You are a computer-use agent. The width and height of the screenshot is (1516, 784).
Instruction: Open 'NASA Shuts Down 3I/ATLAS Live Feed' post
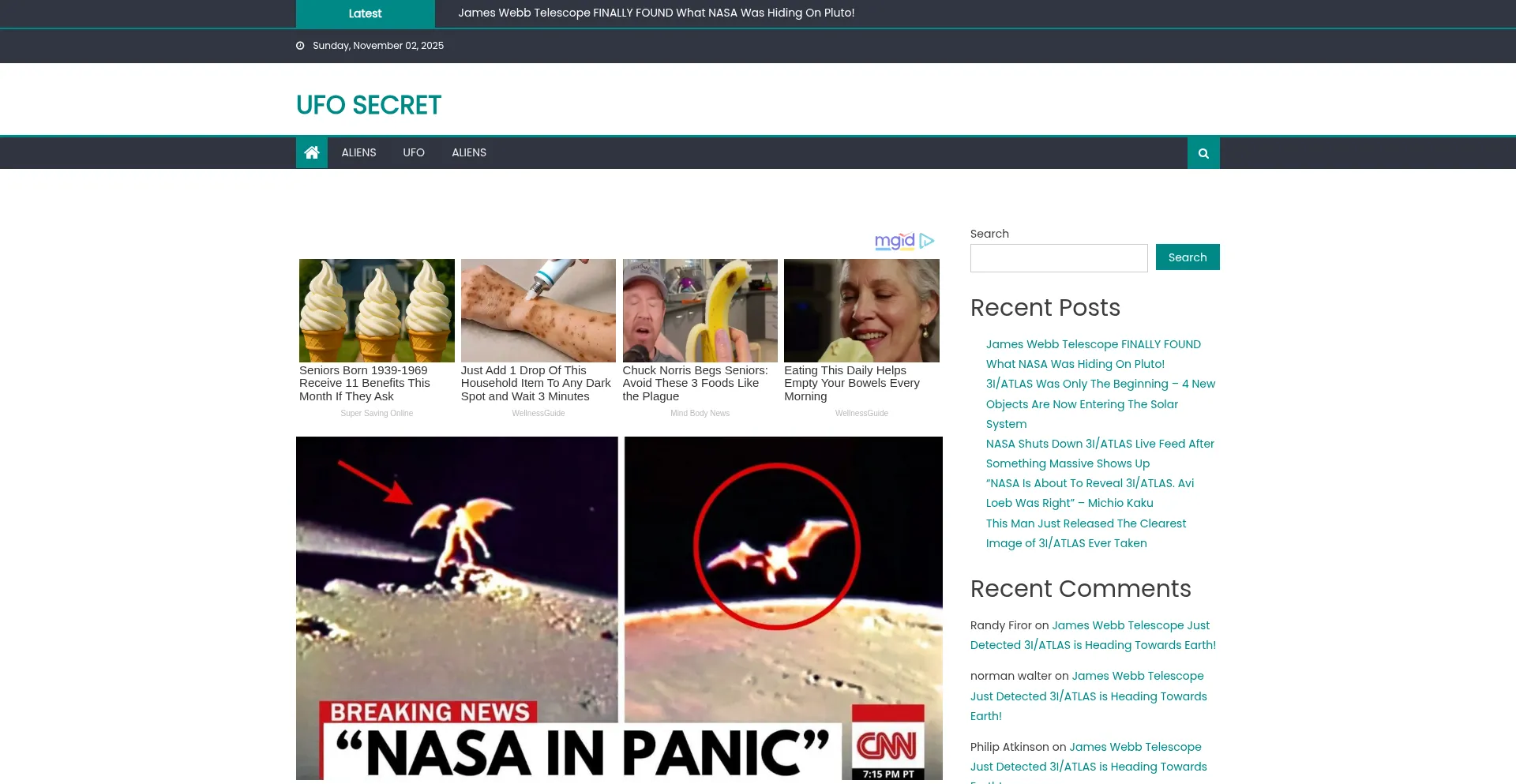(1100, 453)
